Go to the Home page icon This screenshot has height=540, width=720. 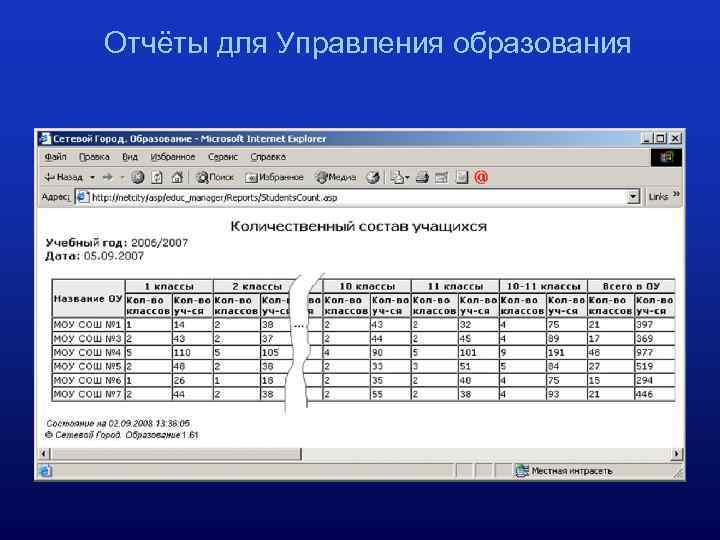click(x=177, y=177)
